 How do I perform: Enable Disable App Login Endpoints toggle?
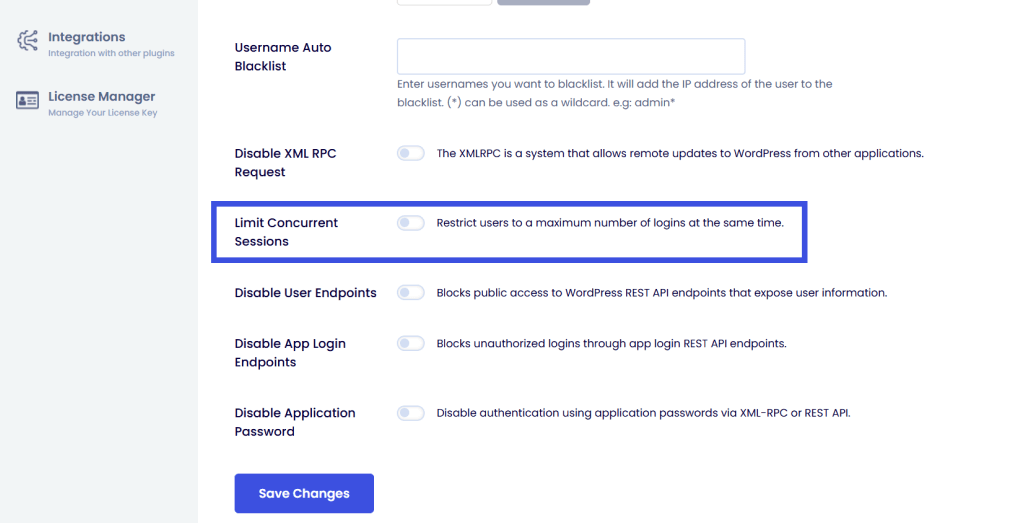[x=411, y=343]
